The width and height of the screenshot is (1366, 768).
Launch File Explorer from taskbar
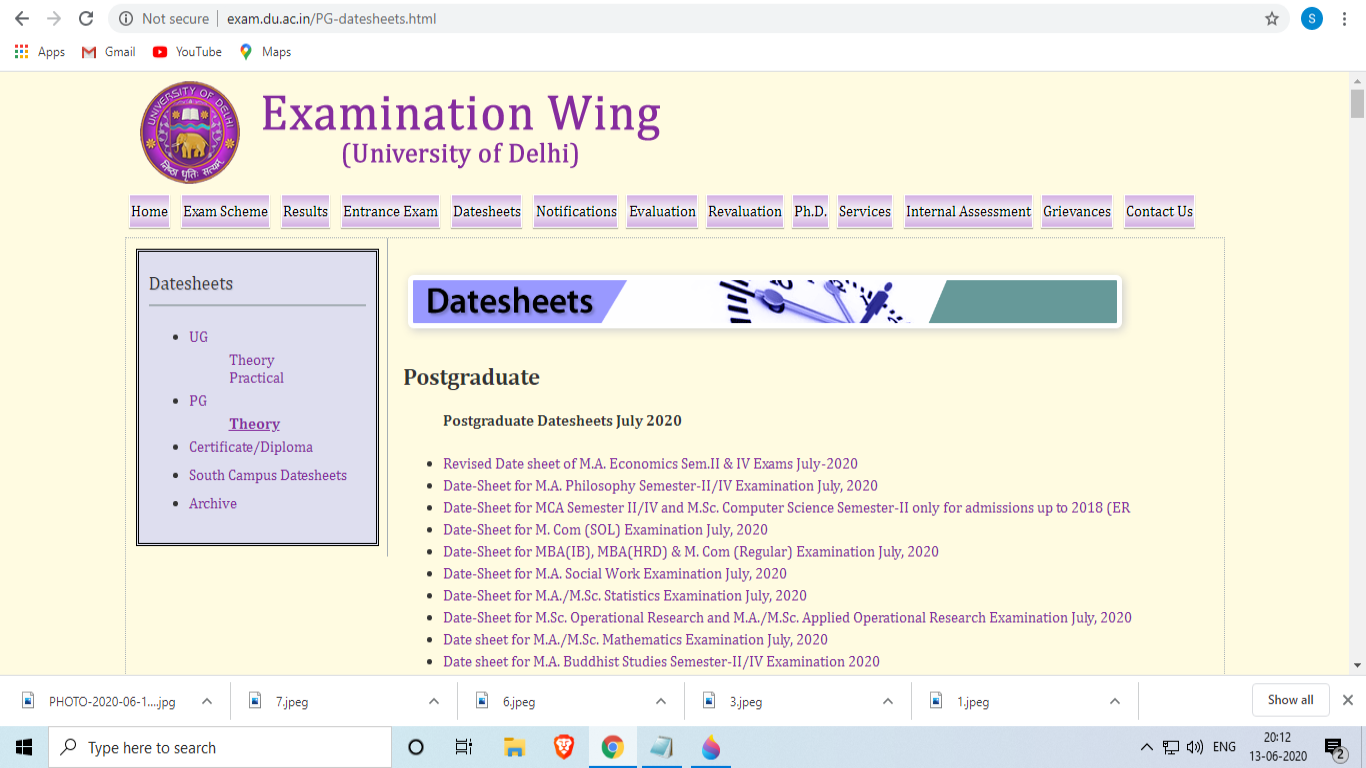point(514,747)
